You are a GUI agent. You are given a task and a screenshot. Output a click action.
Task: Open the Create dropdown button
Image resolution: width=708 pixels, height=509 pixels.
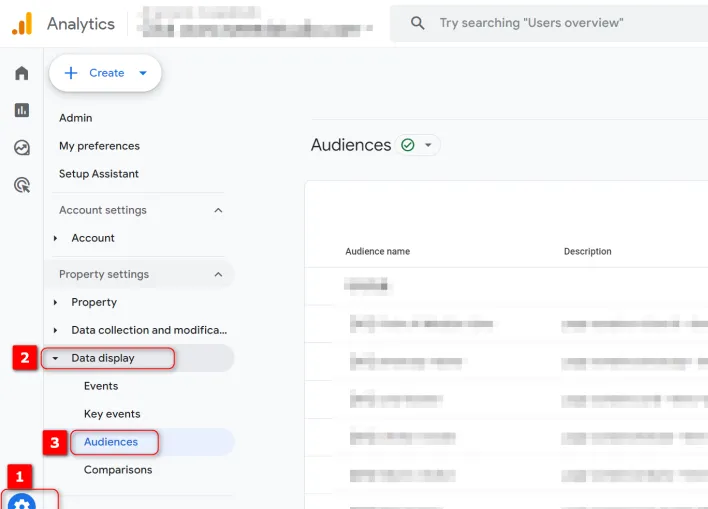(105, 73)
